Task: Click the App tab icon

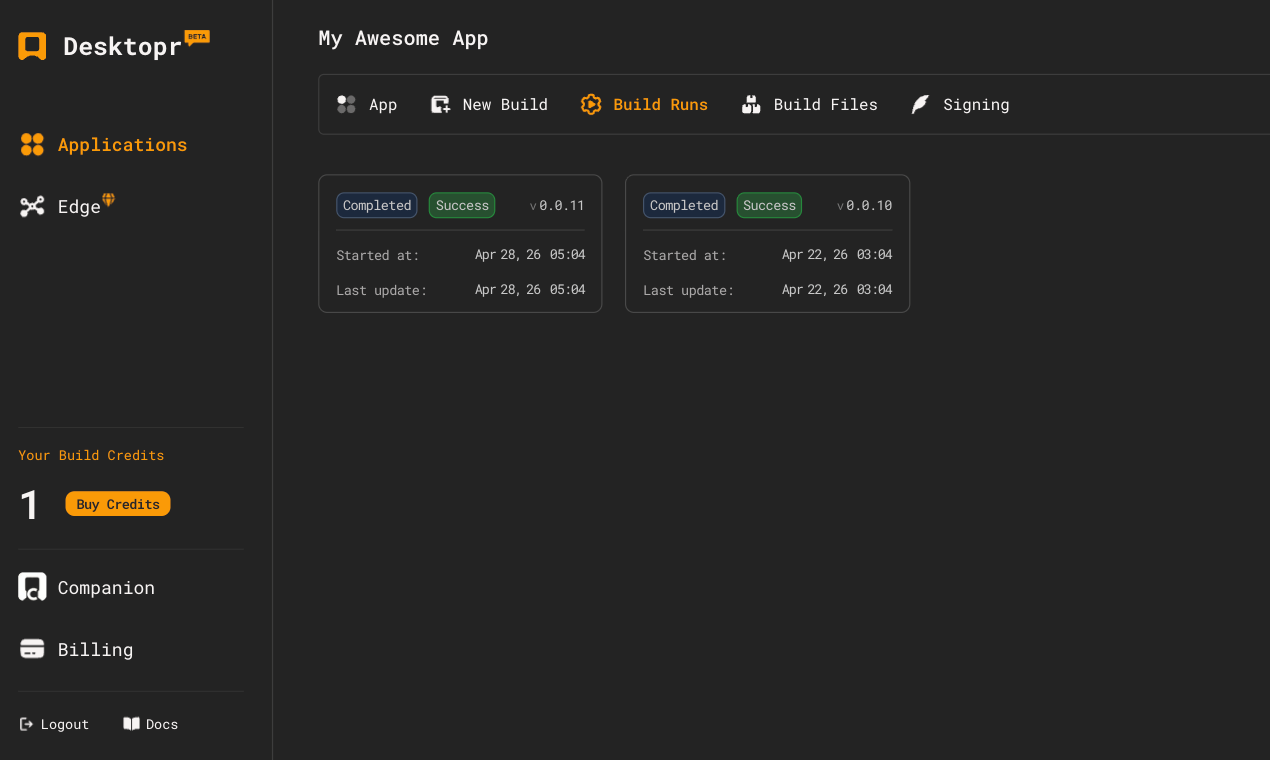Action: click(346, 104)
